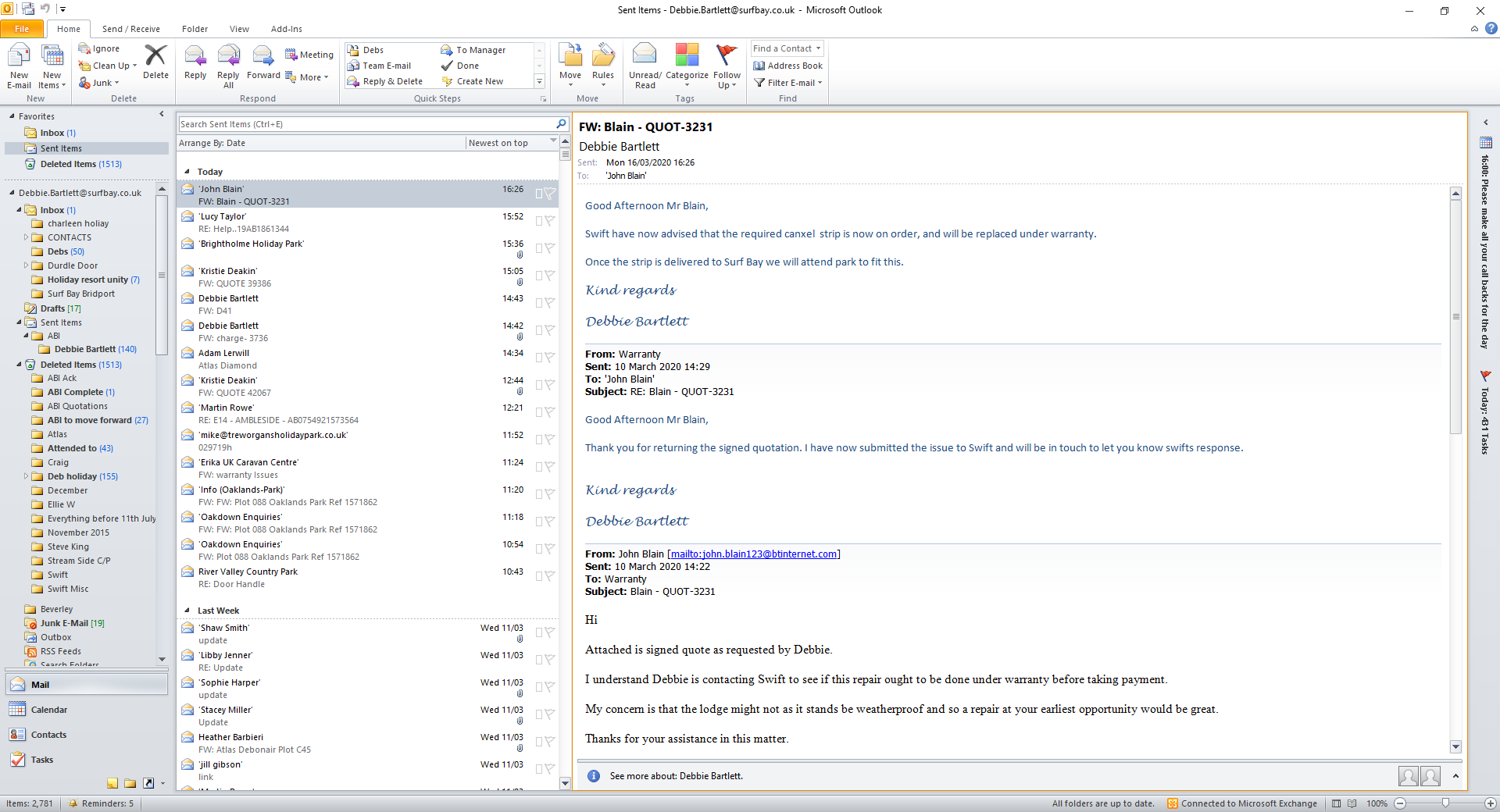Collapse the Today message group
The image size is (1500, 812).
pos(187,172)
